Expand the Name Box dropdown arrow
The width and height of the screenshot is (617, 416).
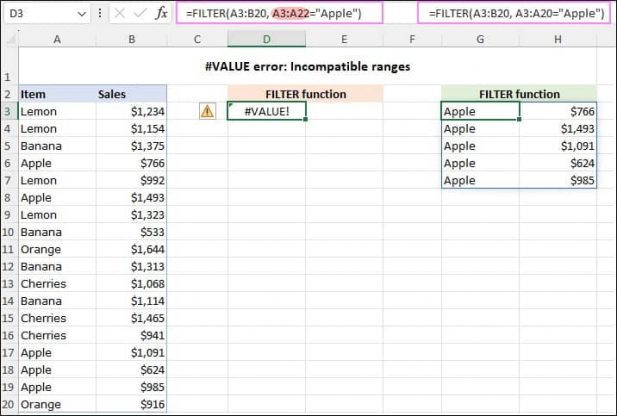[82, 14]
